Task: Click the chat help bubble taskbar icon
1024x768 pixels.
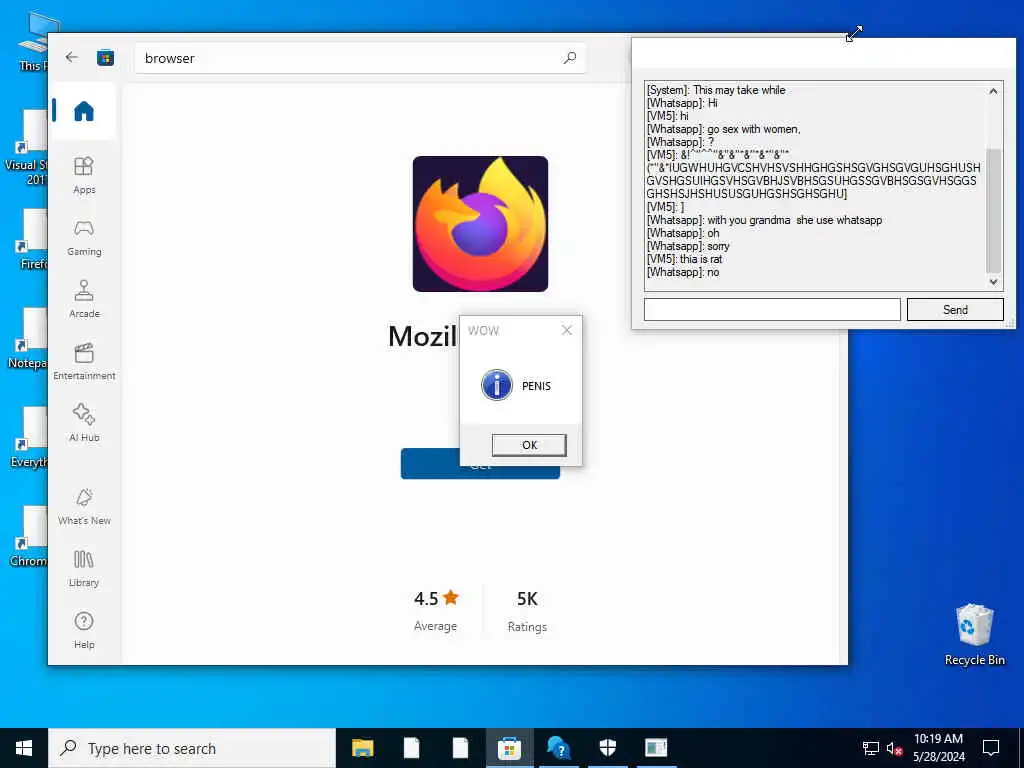Action: click(558, 748)
